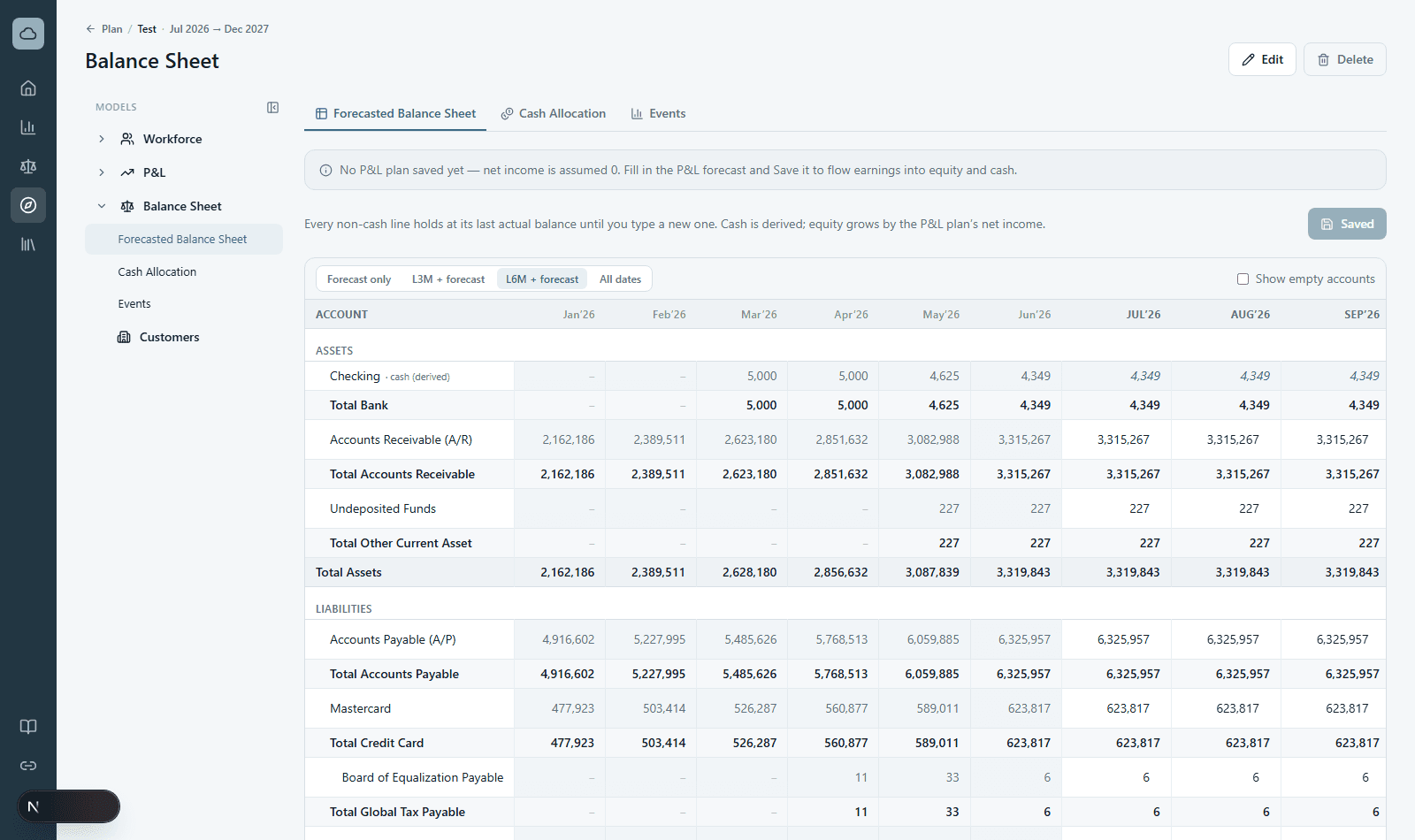Open the link integrations icon in sidebar

tap(28, 766)
